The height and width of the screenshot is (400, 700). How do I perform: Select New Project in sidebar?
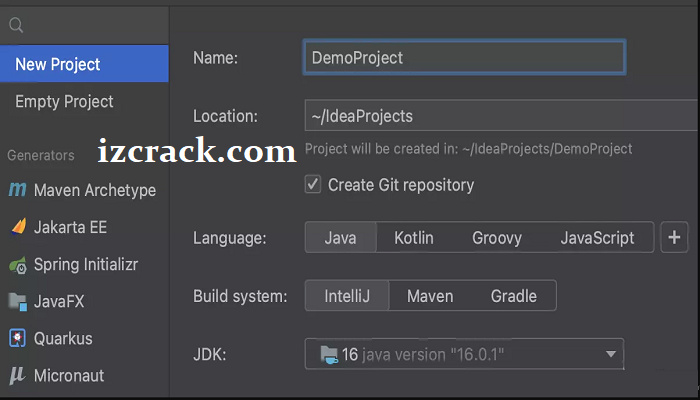pyautogui.click(x=84, y=64)
